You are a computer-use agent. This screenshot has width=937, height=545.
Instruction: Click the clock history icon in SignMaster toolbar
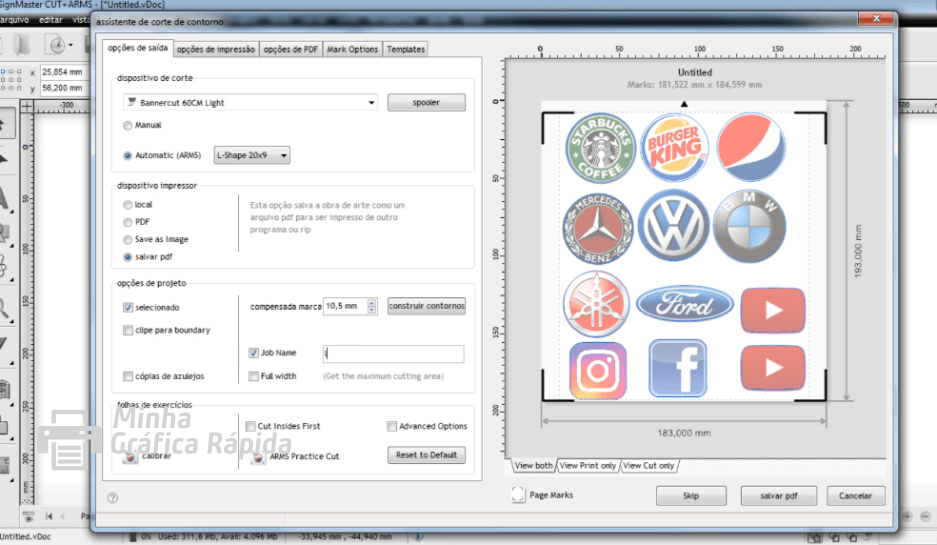[57, 45]
